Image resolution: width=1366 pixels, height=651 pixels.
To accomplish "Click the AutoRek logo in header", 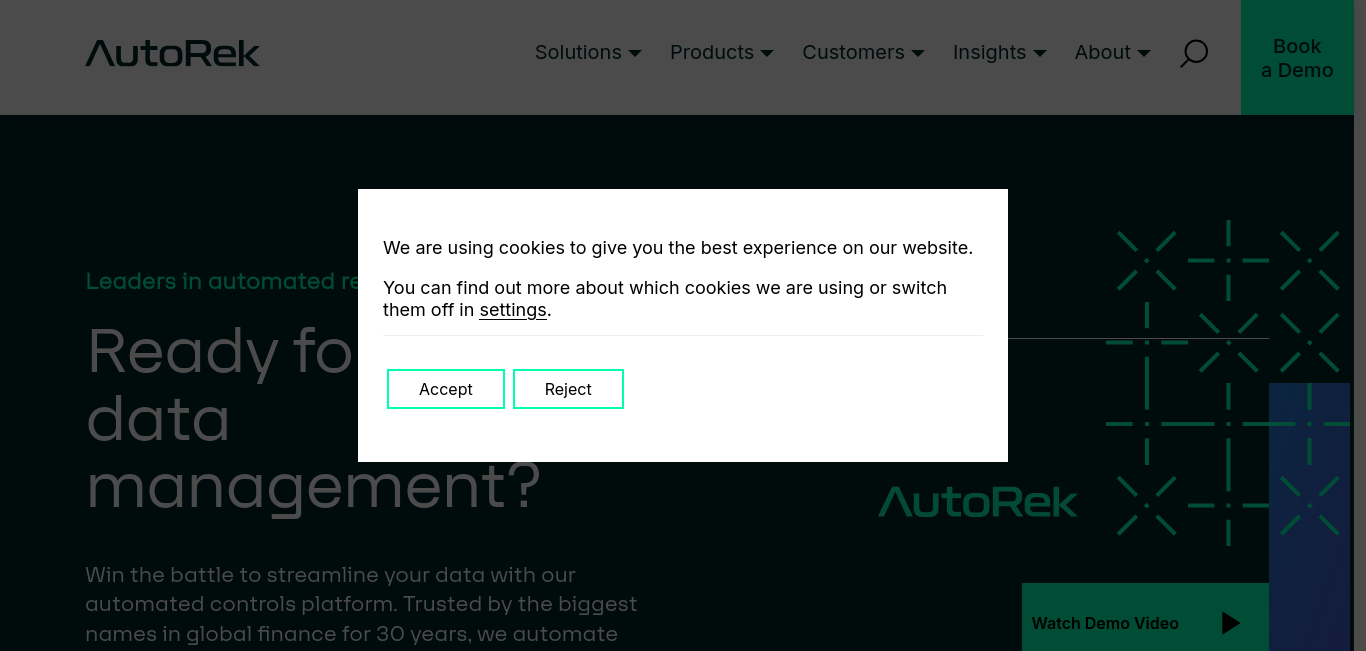I will click(x=172, y=53).
